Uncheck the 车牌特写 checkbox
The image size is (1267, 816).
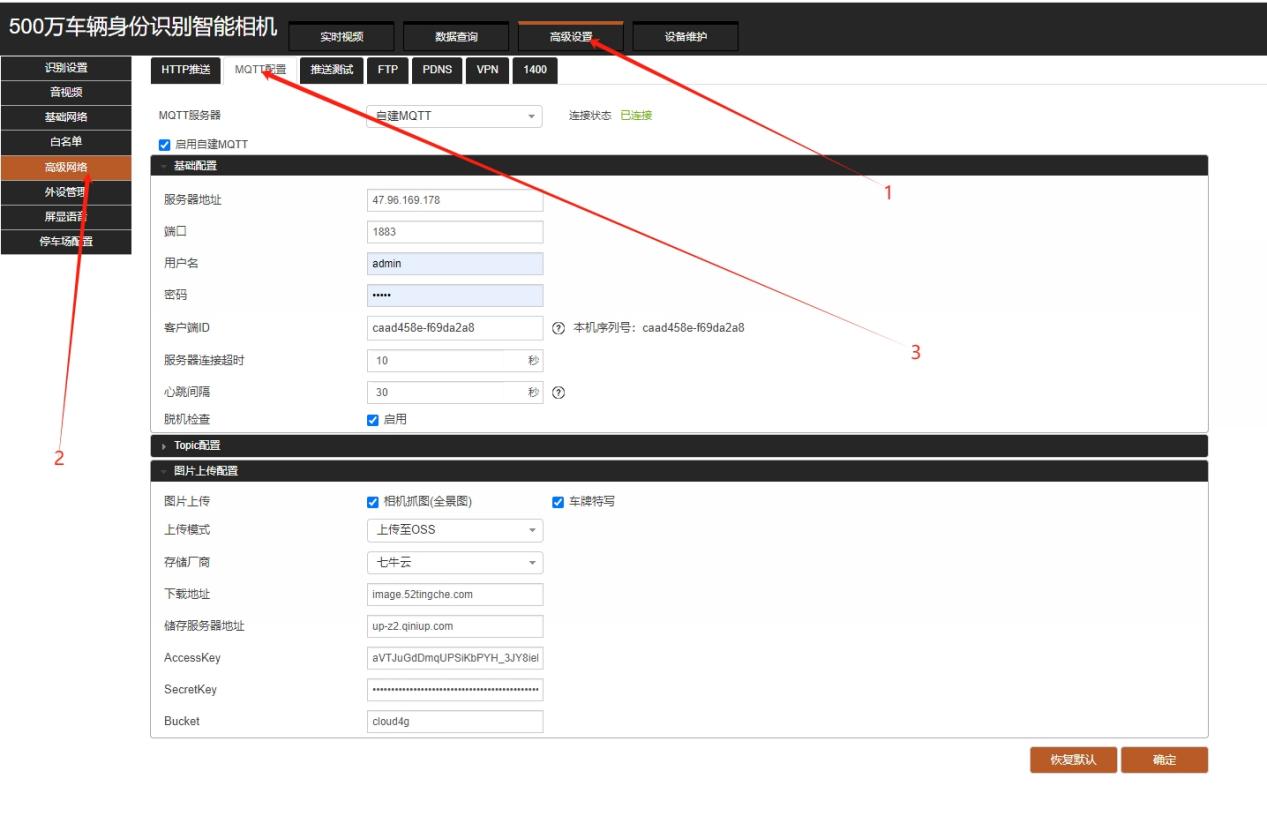click(559, 502)
